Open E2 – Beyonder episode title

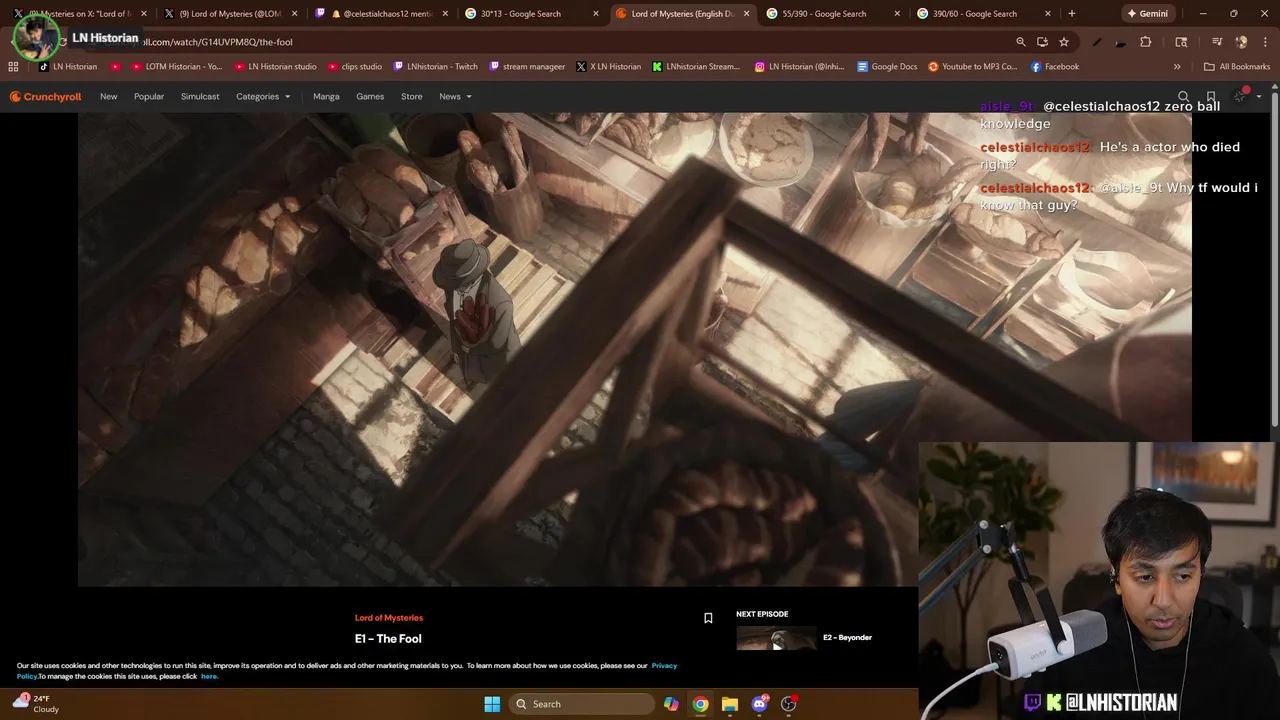pos(847,637)
